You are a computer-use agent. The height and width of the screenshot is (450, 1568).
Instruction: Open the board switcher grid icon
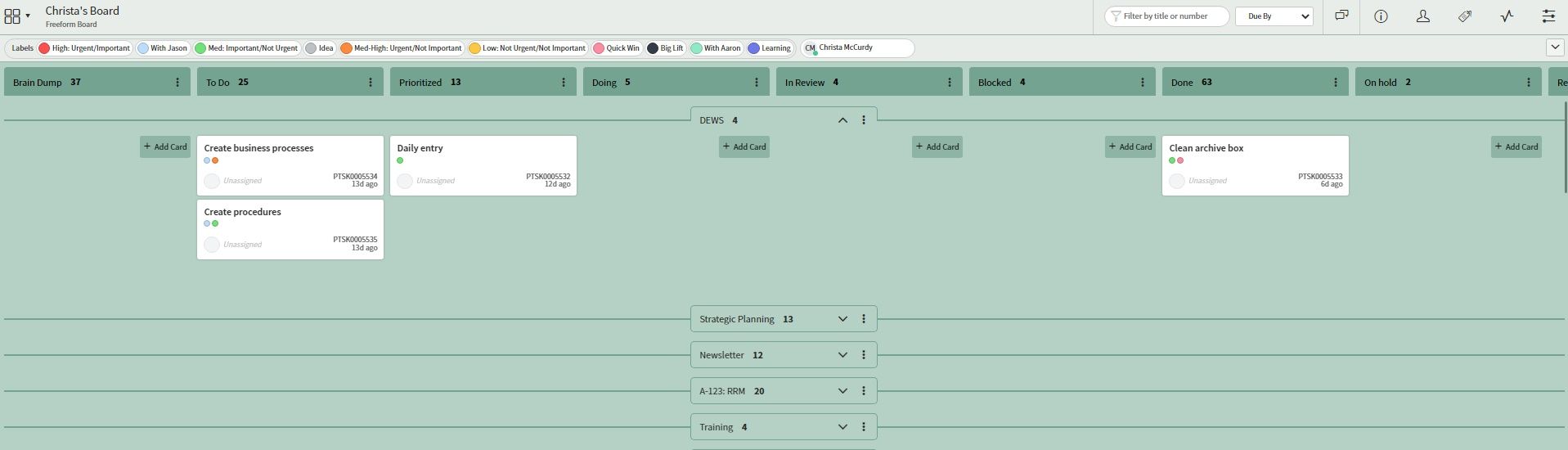(x=12, y=16)
